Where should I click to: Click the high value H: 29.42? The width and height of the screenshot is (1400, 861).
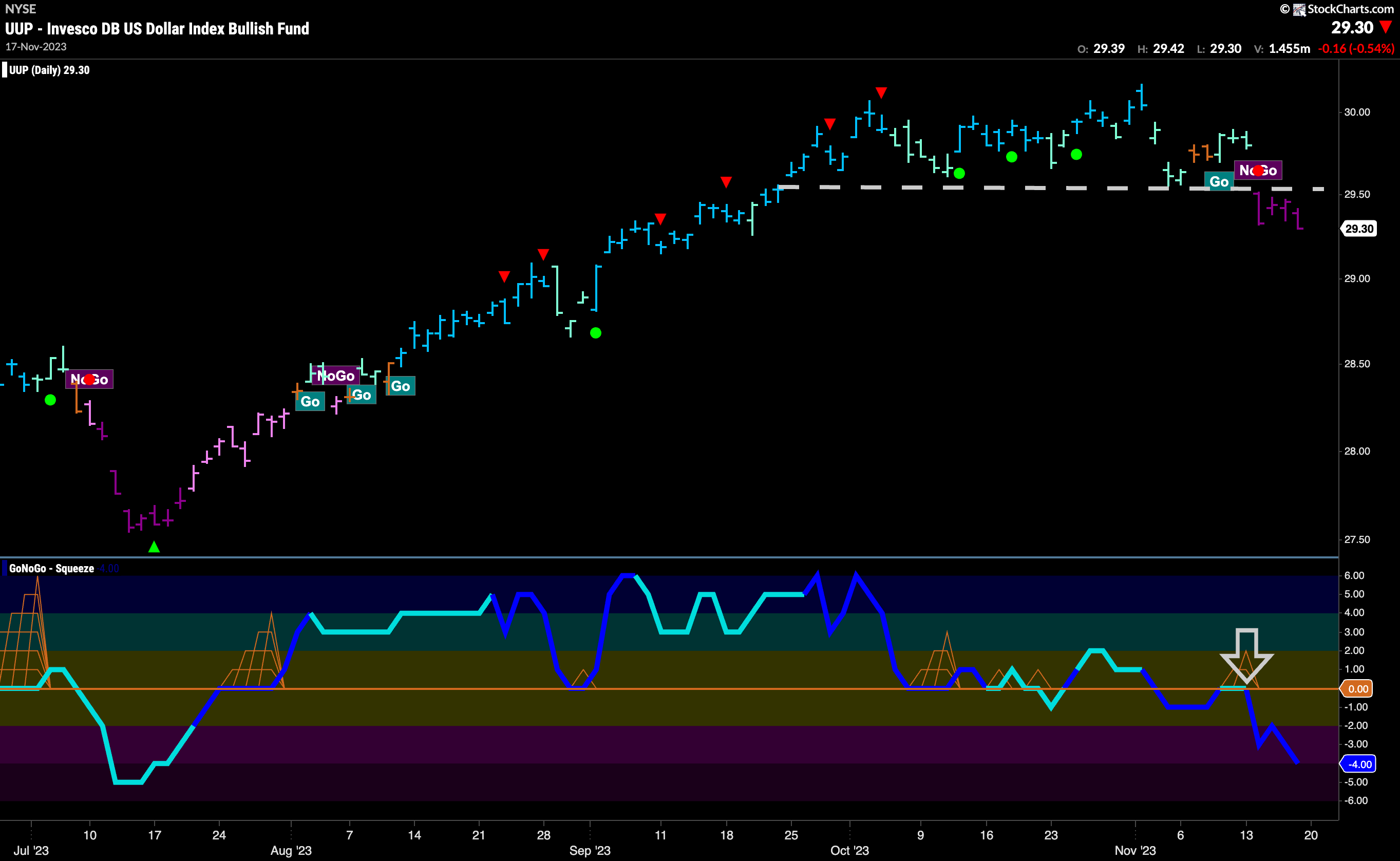point(1160,48)
